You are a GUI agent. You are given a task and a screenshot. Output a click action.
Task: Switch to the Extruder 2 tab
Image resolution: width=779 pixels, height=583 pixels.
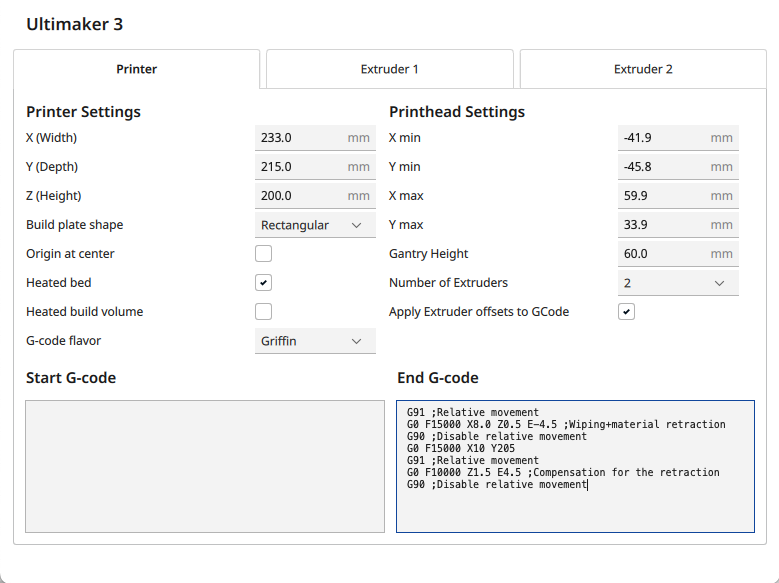point(642,69)
